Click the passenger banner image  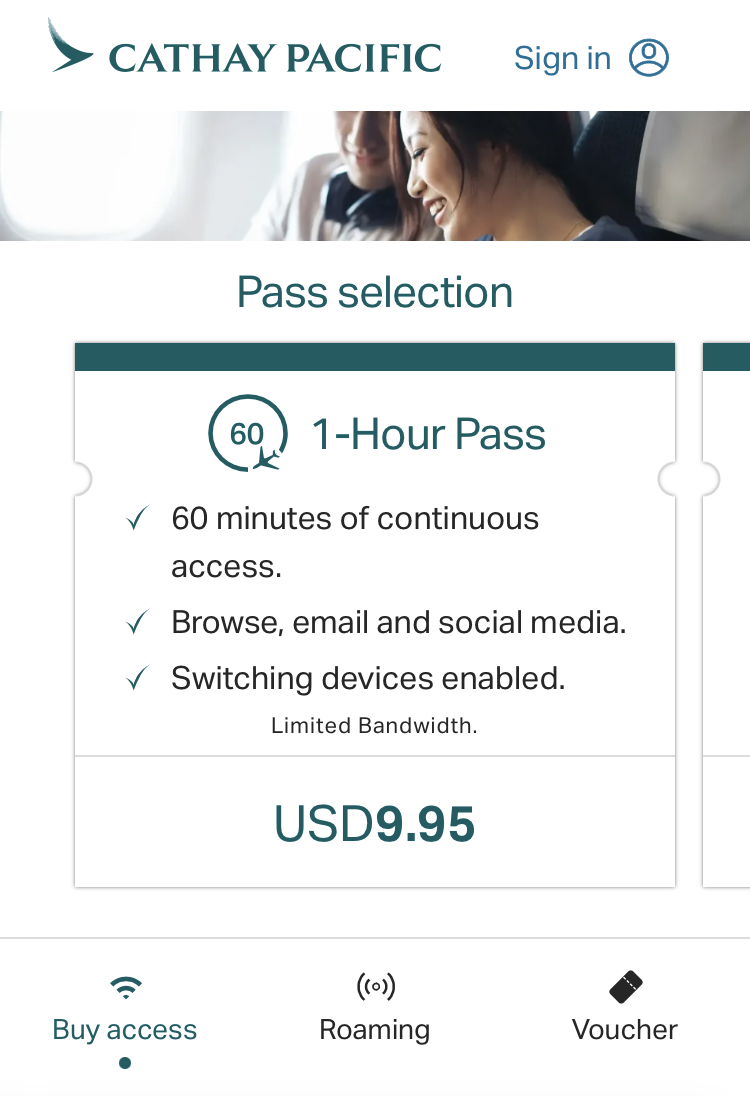(375, 176)
